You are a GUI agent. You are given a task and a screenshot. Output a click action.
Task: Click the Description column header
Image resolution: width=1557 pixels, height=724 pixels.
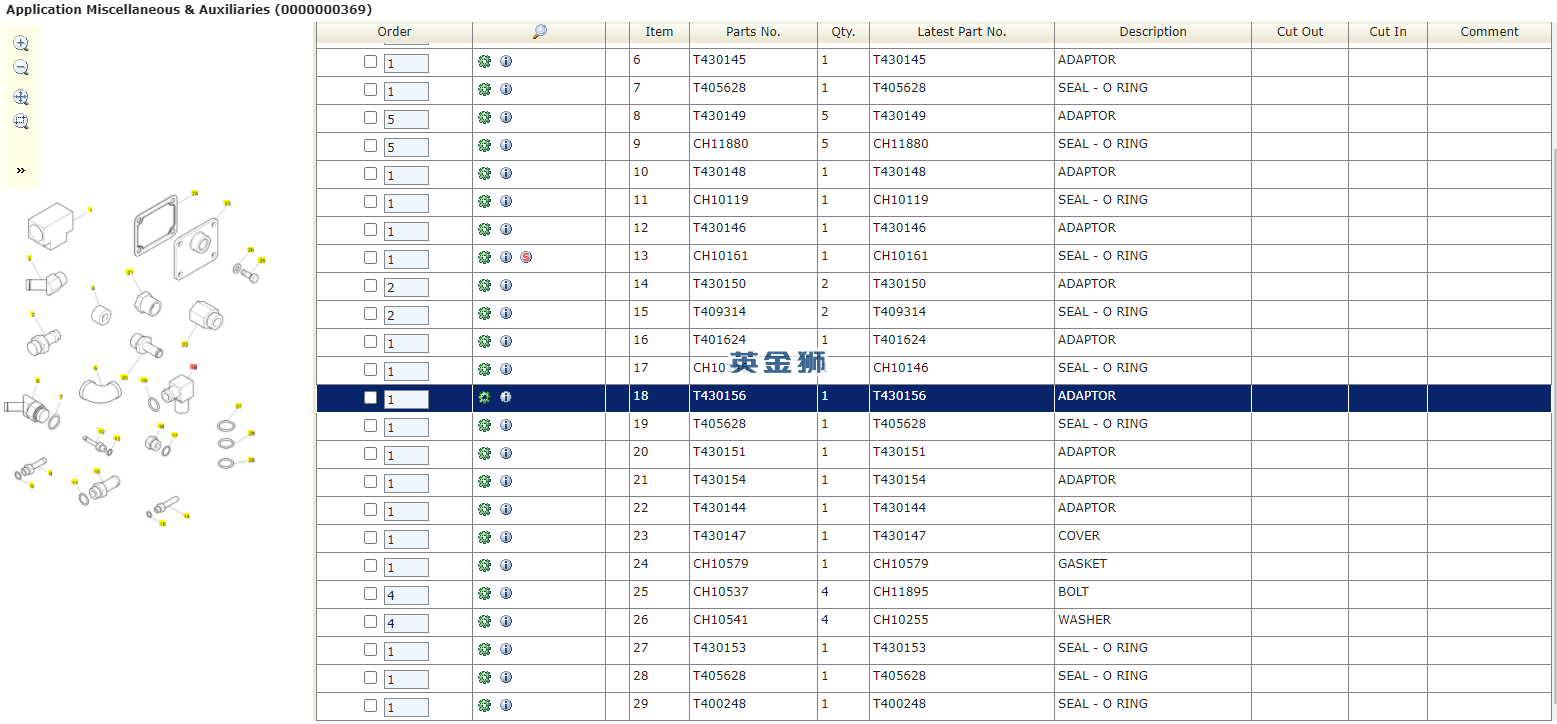[x=1153, y=32]
